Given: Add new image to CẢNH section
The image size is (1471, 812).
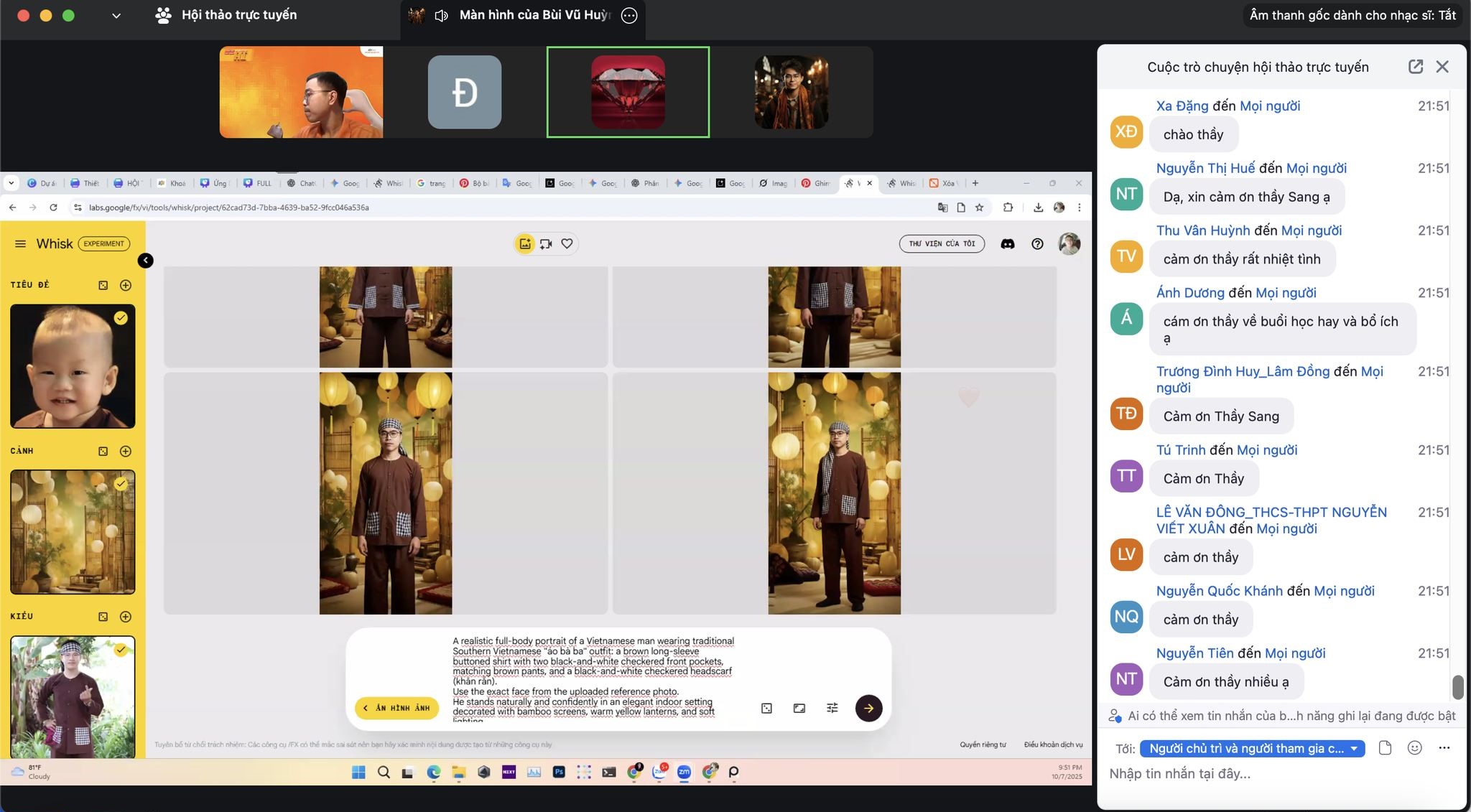Looking at the screenshot, I should click(126, 451).
